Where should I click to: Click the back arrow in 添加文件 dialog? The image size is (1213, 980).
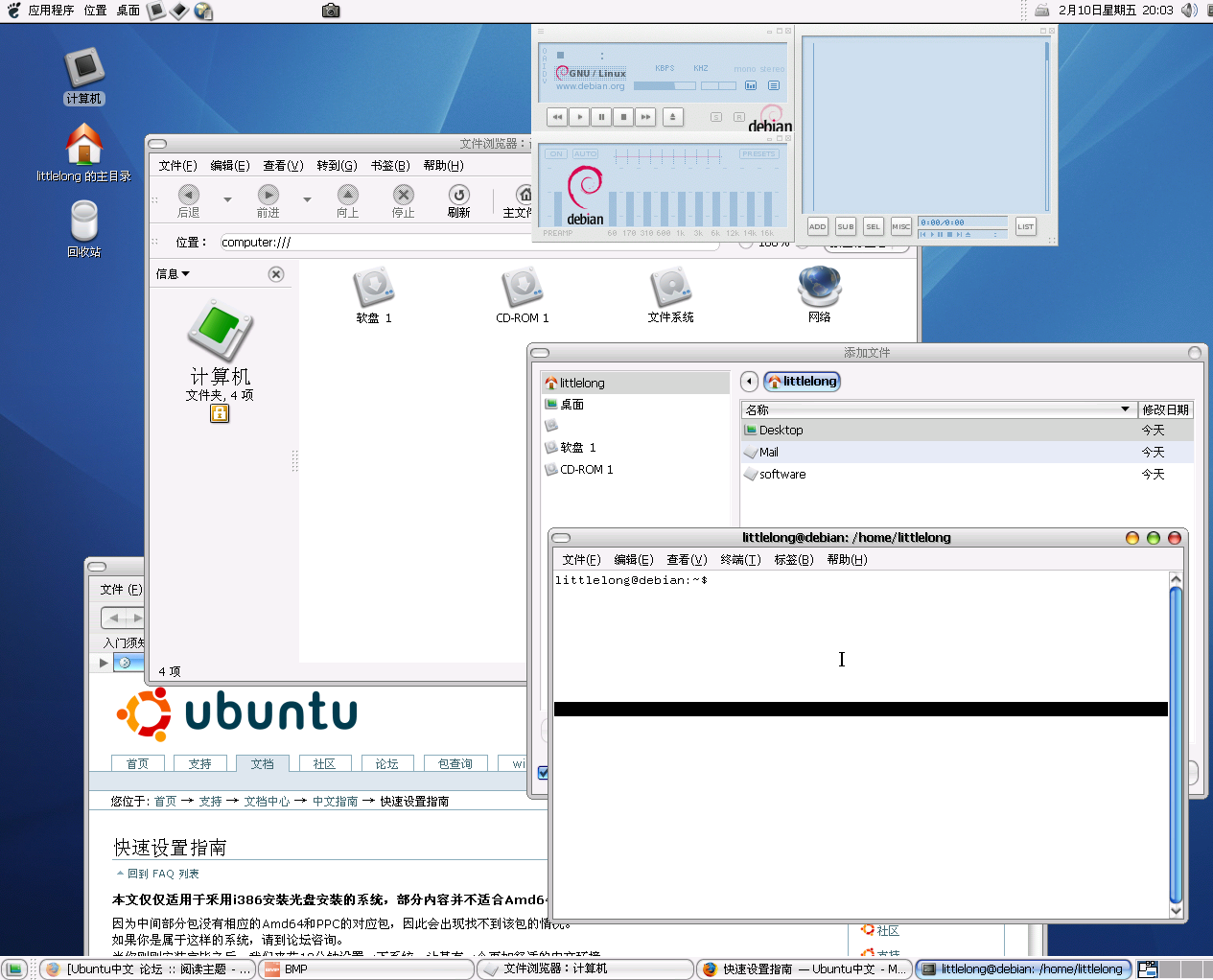point(750,382)
